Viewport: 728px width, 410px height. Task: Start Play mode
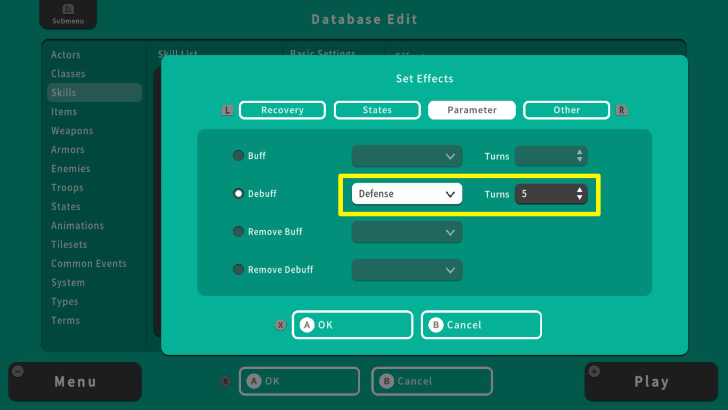pos(651,382)
